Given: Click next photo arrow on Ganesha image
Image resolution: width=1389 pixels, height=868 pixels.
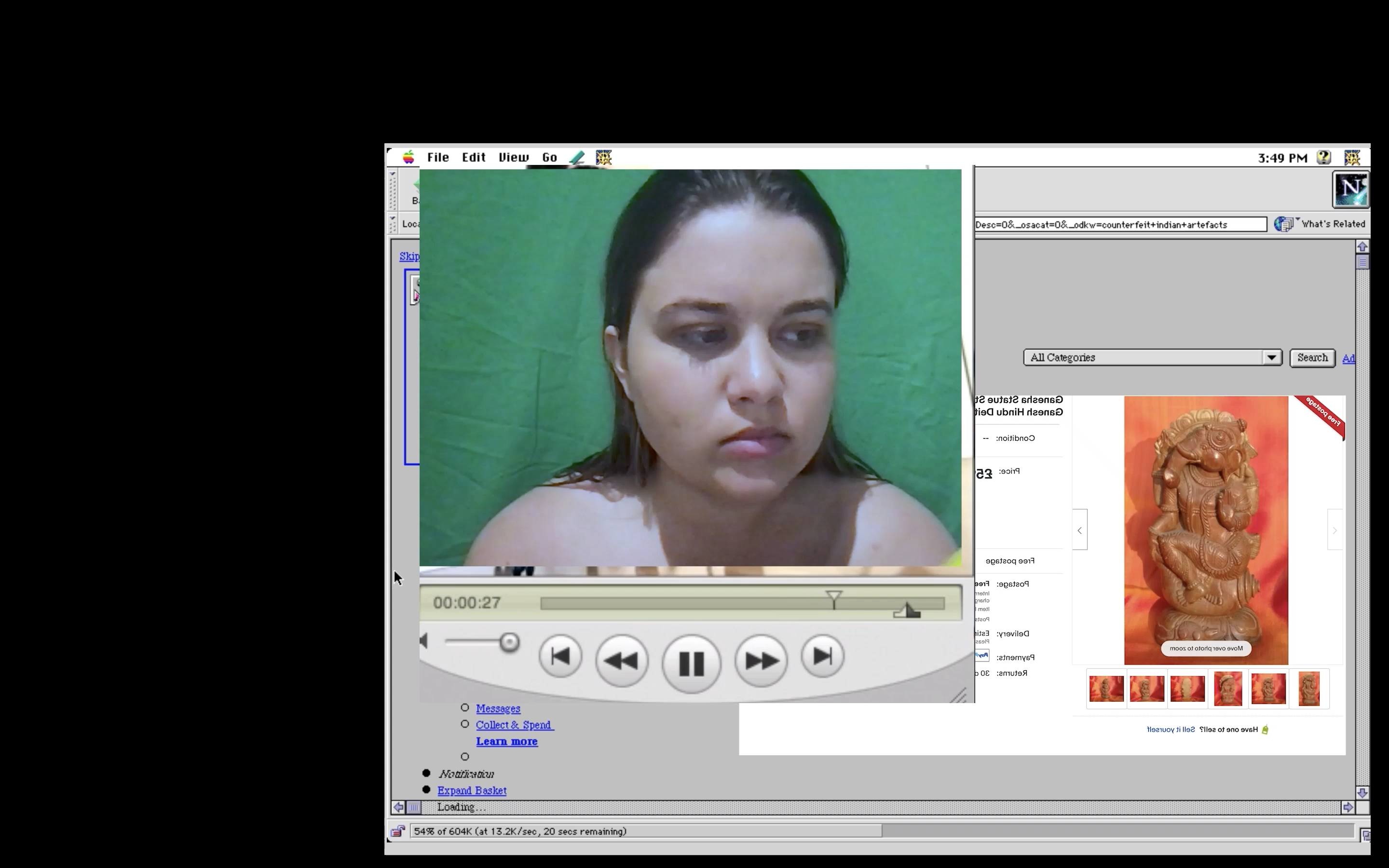Looking at the screenshot, I should pos(1335,530).
